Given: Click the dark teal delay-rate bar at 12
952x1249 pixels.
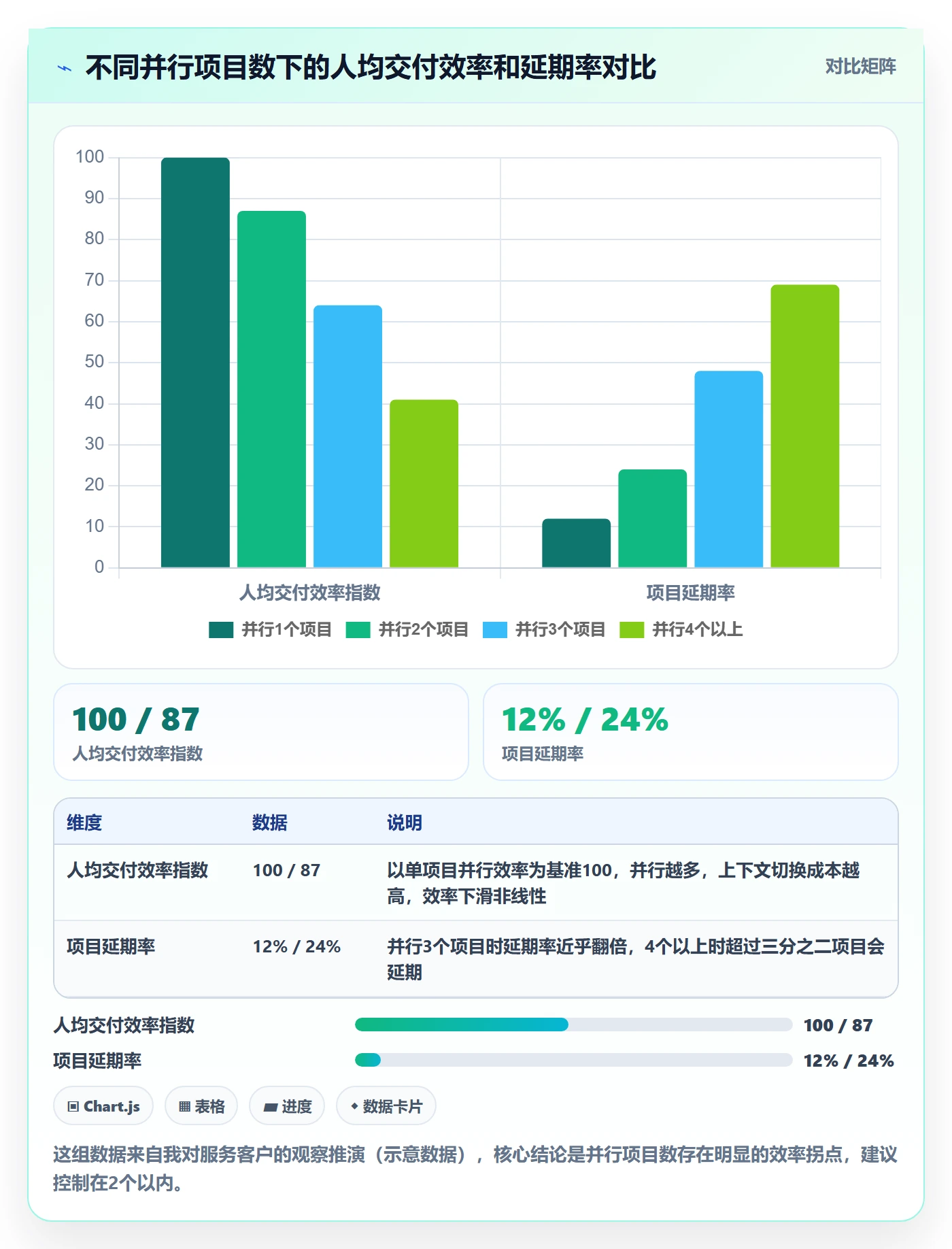Looking at the screenshot, I should (x=576, y=543).
